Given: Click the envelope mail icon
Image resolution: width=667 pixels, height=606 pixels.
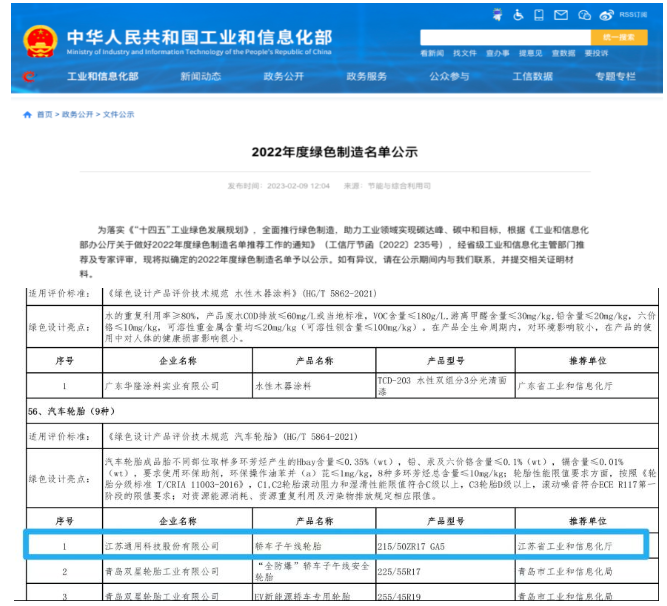Looking at the screenshot, I should (x=561, y=15).
